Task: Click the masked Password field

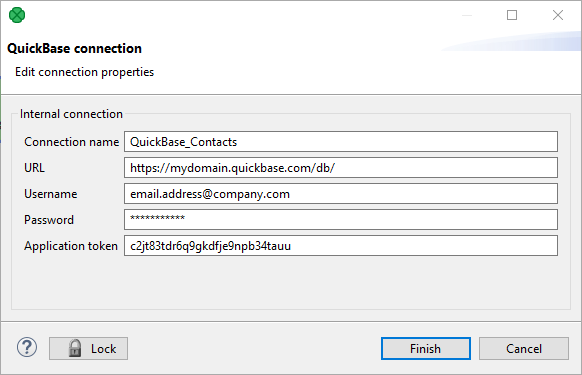Action: pyautogui.click(x=341, y=219)
